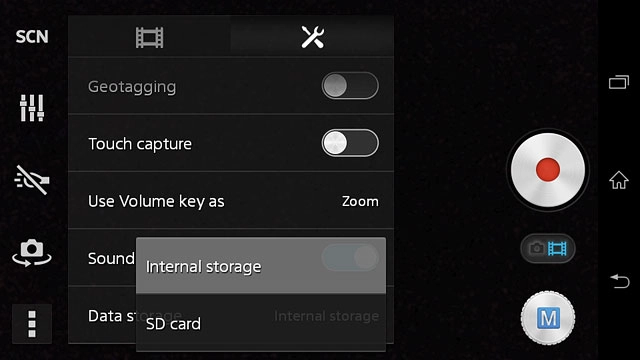Image resolution: width=640 pixels, height=360 pixels.
Task: Open the manual adjustment sliders icon
Action: click(32, 108)
